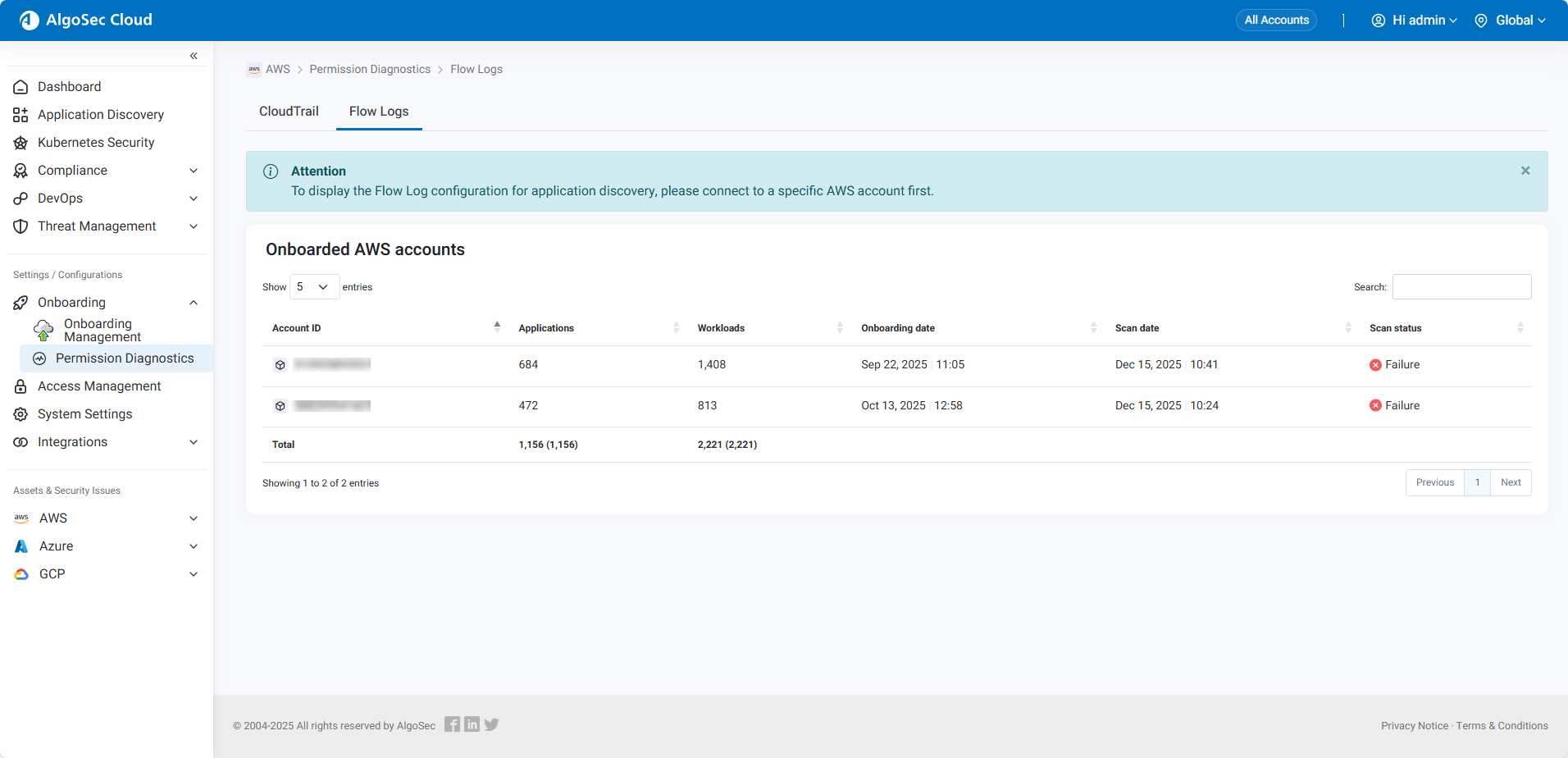1568x758 pixels.
Task: Dismiss the Attention banner
Action: pos(1525,171)
